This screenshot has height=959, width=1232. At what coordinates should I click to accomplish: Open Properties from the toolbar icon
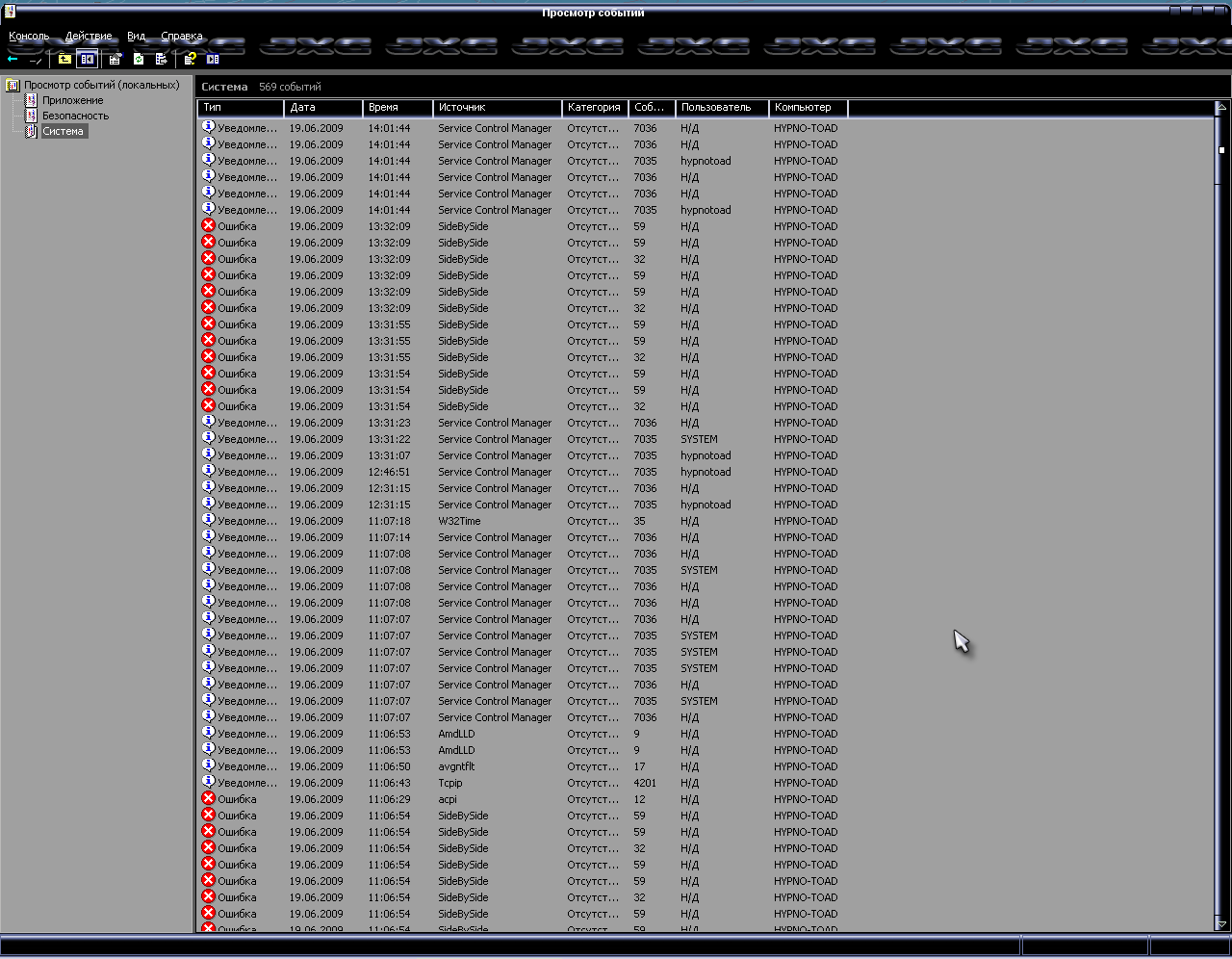coord(115,60)
